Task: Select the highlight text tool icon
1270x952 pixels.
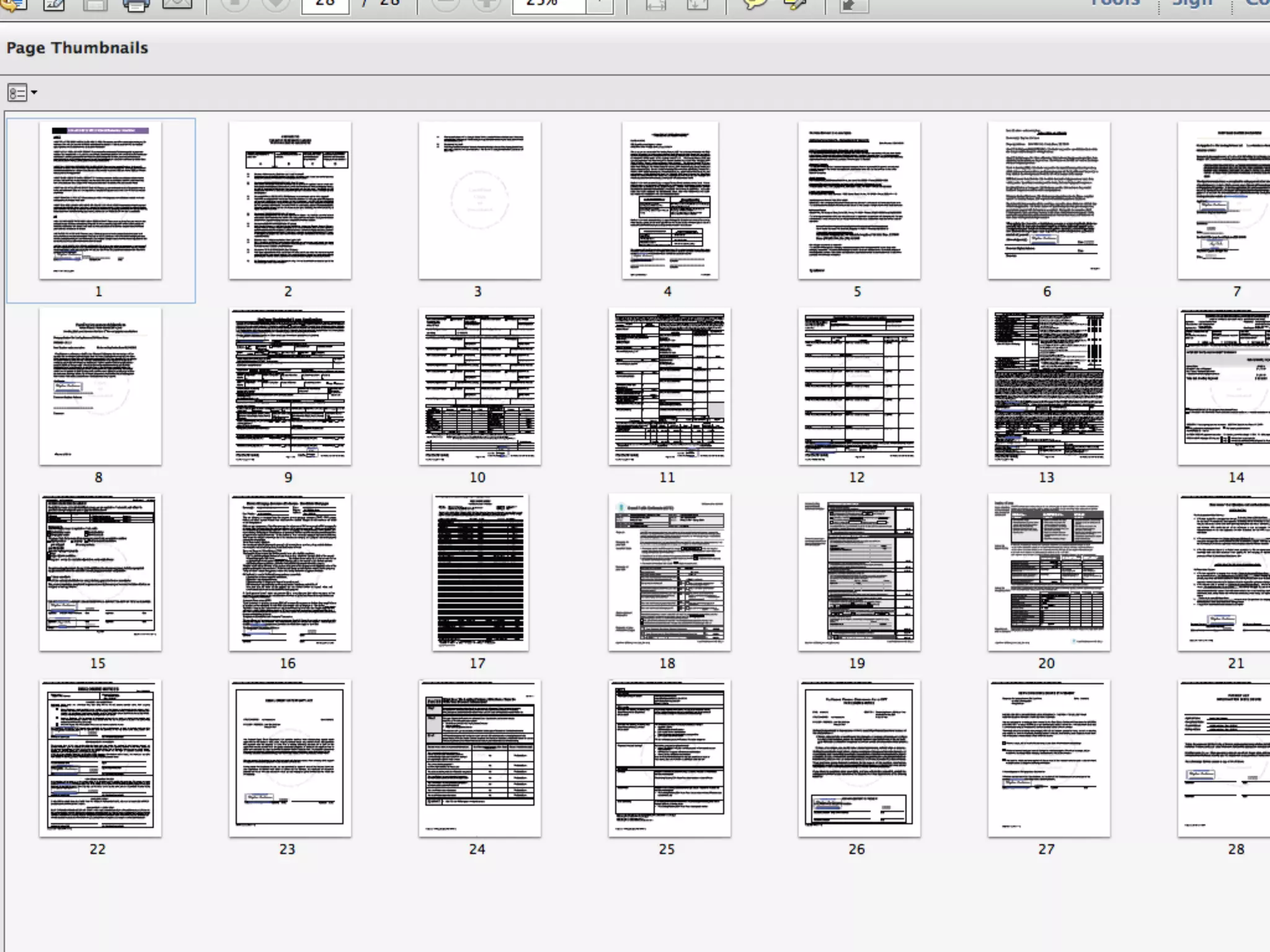Action: click(x=796, y=4)
